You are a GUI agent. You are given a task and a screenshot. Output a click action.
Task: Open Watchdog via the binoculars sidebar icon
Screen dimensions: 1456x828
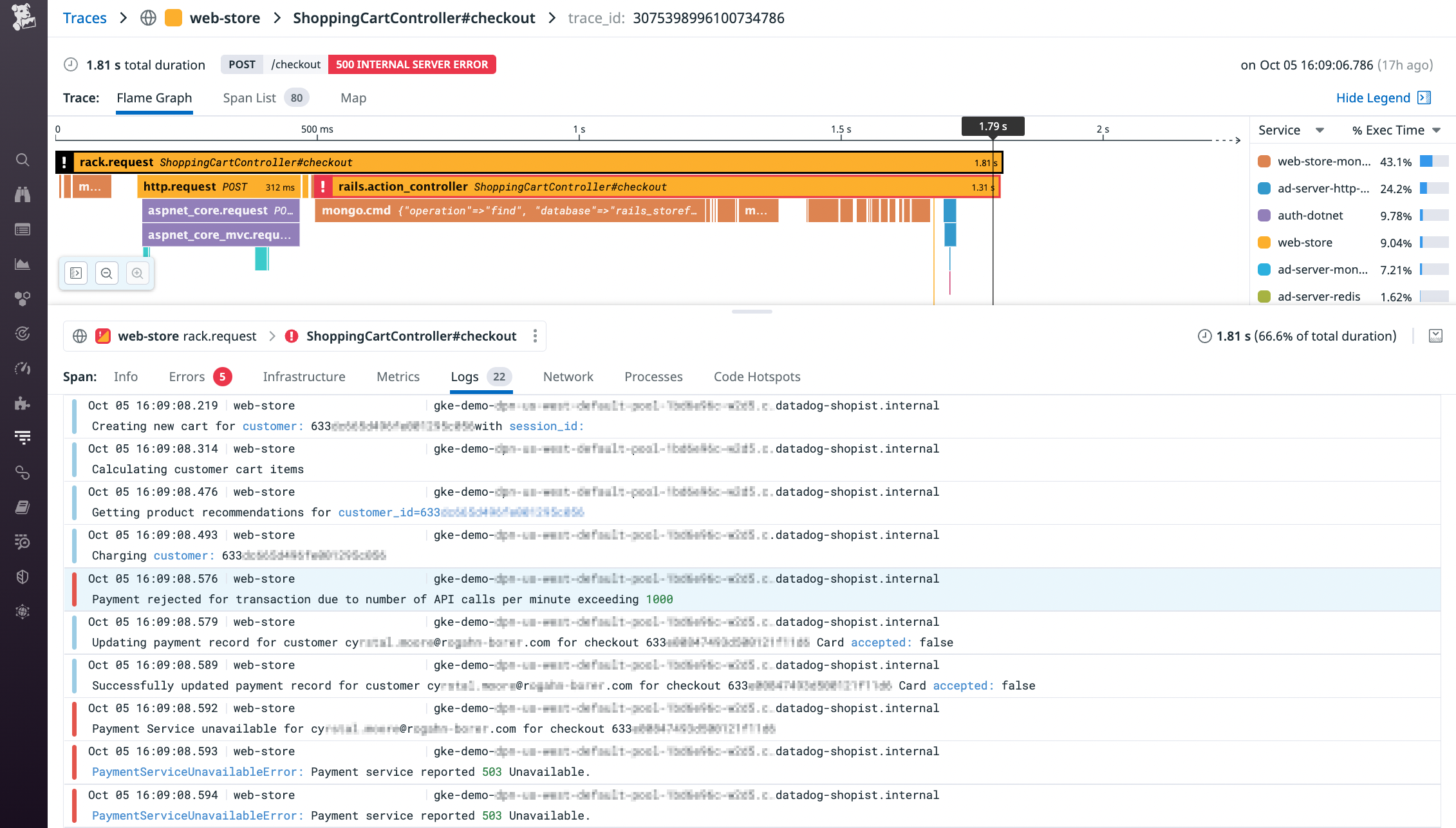(x=23, y=194)
